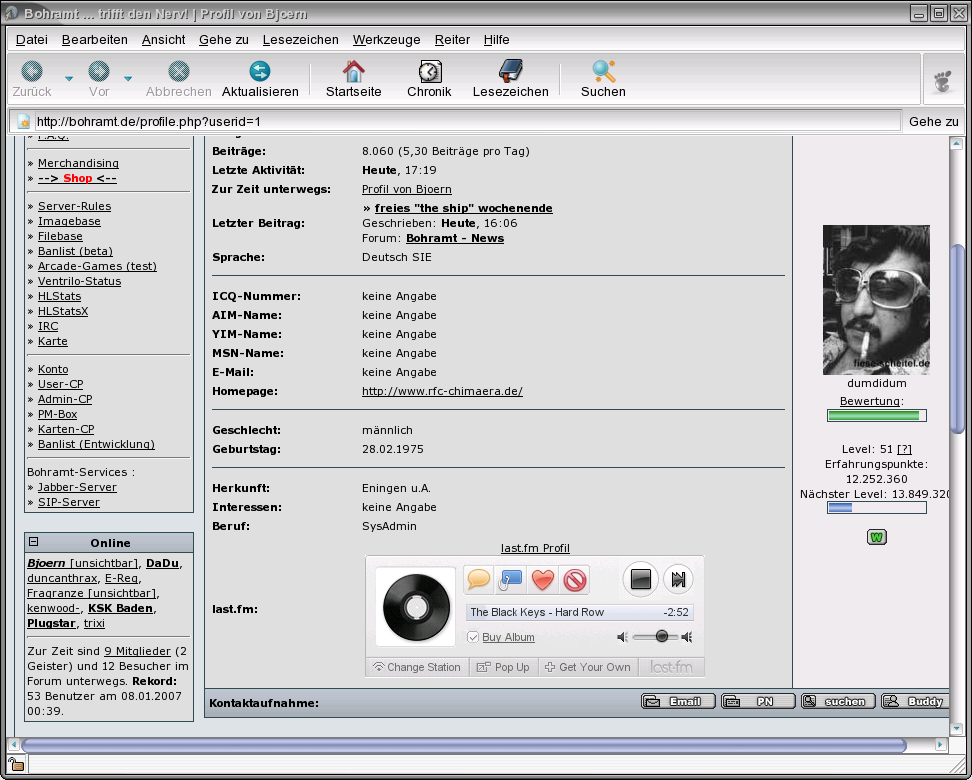Image resolution: width=972 pixels, height=780 pixels.
Task: Open the Zurück history dropdown arrow
Action: pos(69,78)
